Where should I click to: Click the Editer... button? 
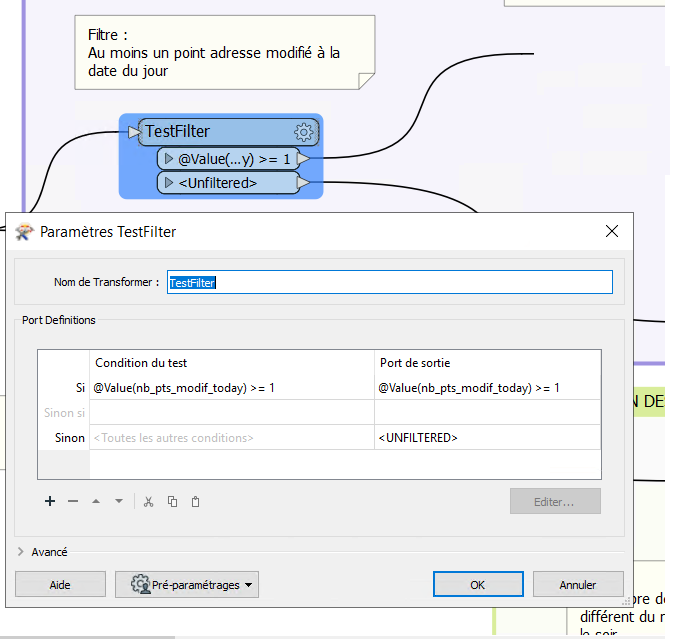click(x=555, y=501)
